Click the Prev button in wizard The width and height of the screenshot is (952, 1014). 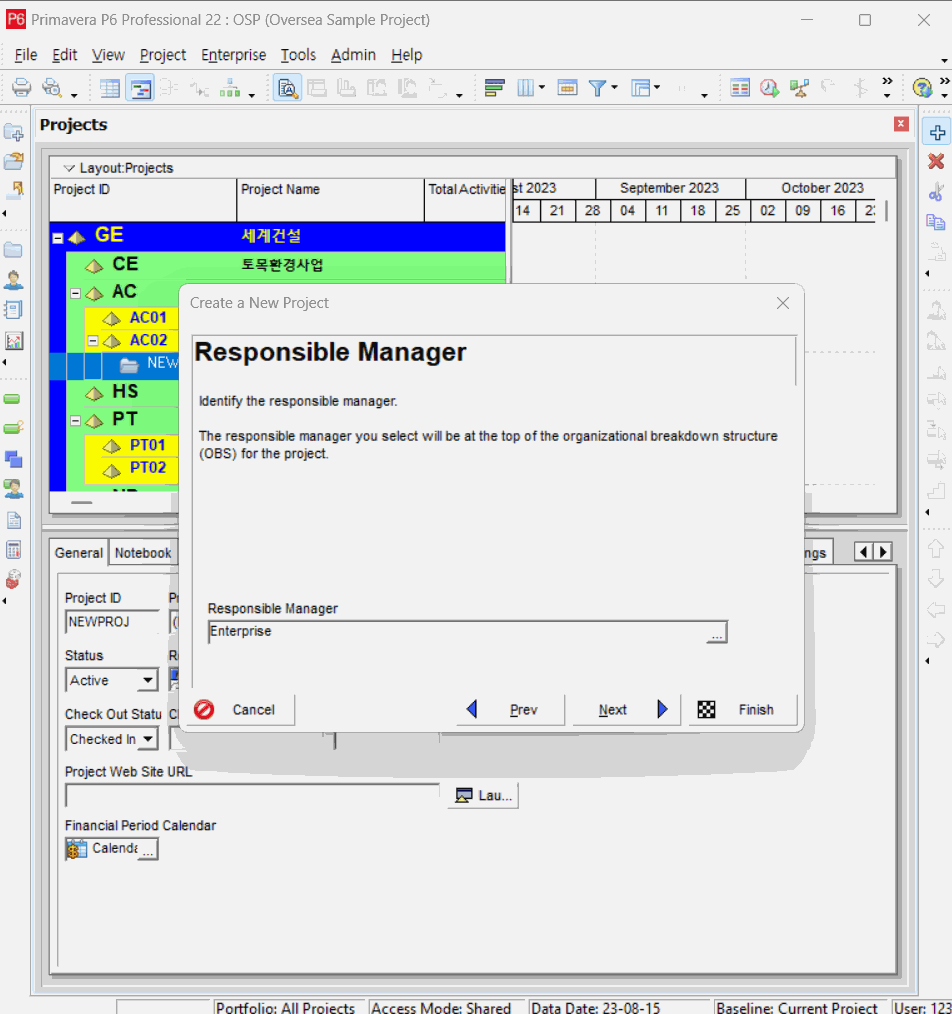click(x=510, y=710)
